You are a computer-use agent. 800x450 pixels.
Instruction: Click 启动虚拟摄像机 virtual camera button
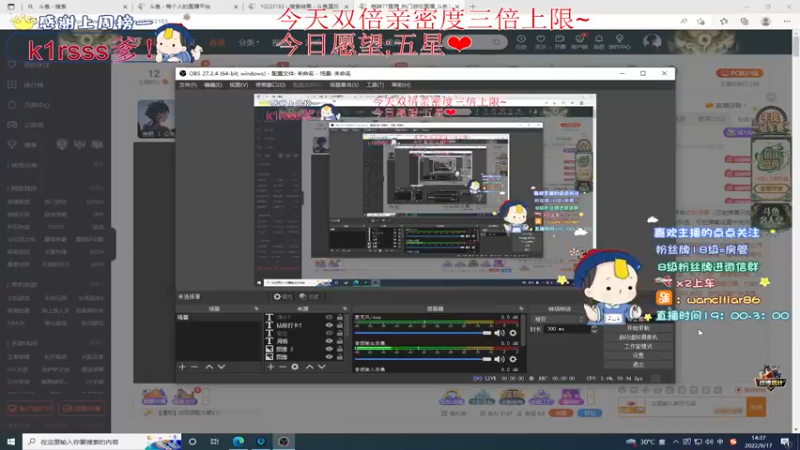tap(638, 337)
